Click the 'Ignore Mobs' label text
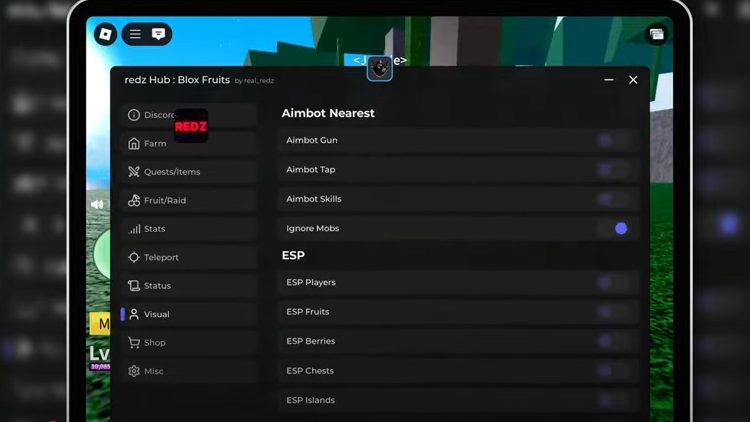Image resolution: width=750 pixels, height=422 pixels. (313, 229)
